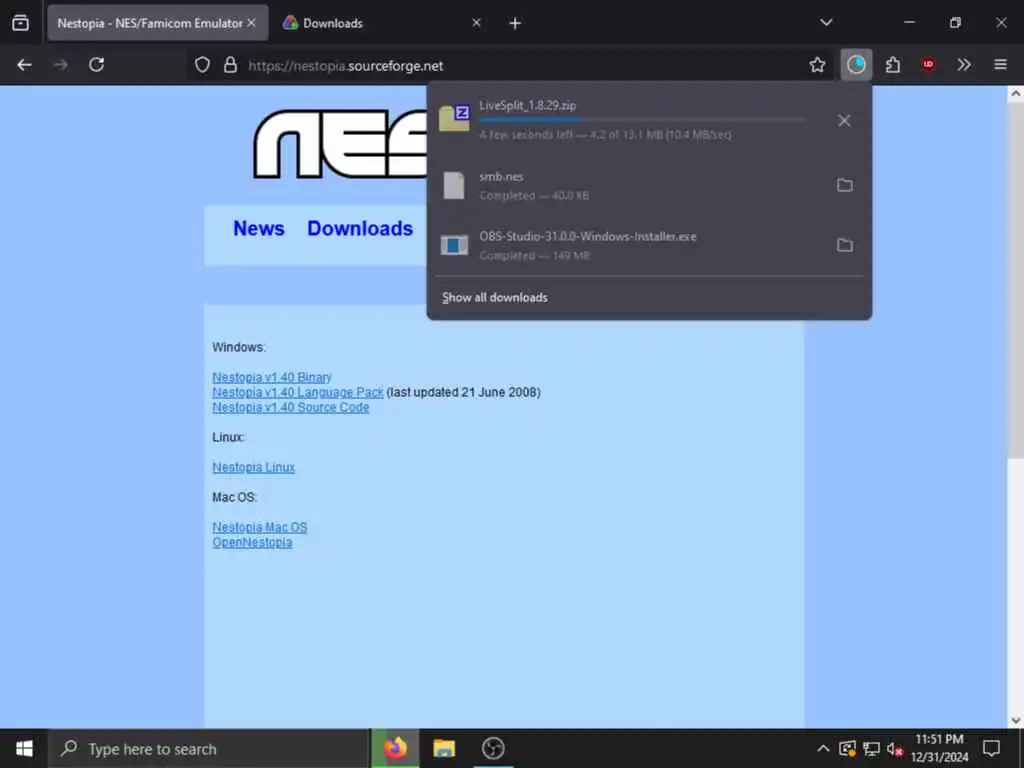Click the forward navigation arrow
The width and height of the screenshot is (1024, 768).
[x=60, y=65]
